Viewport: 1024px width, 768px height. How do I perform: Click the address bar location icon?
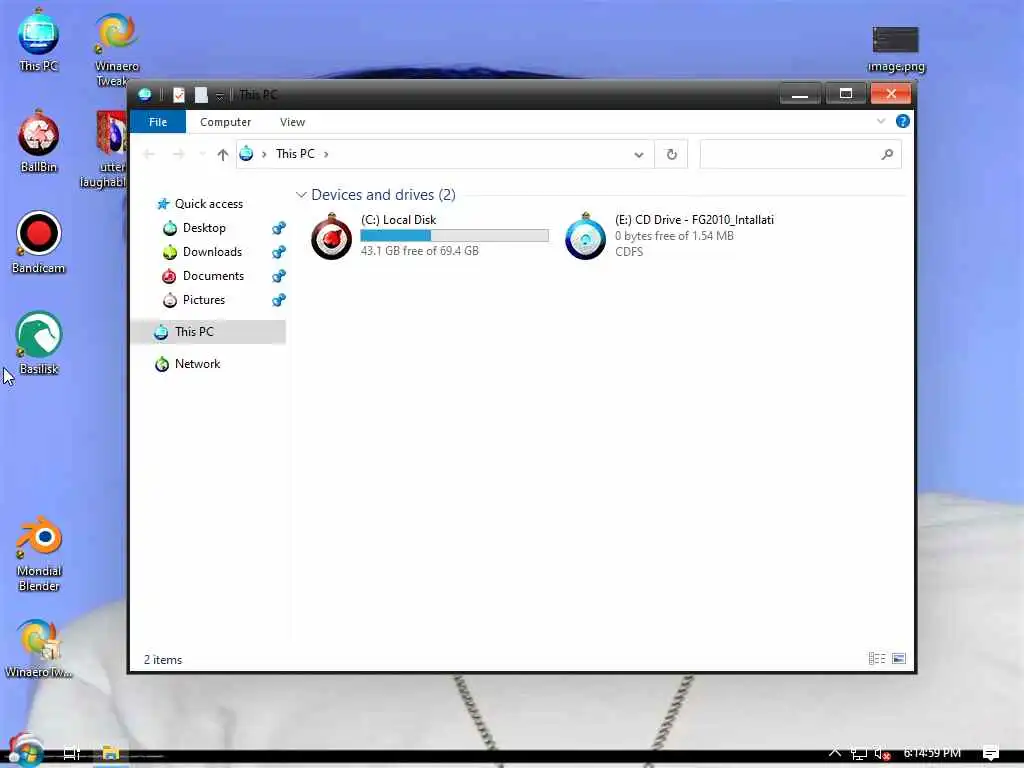pyautogui.click(x=246, y=154)
